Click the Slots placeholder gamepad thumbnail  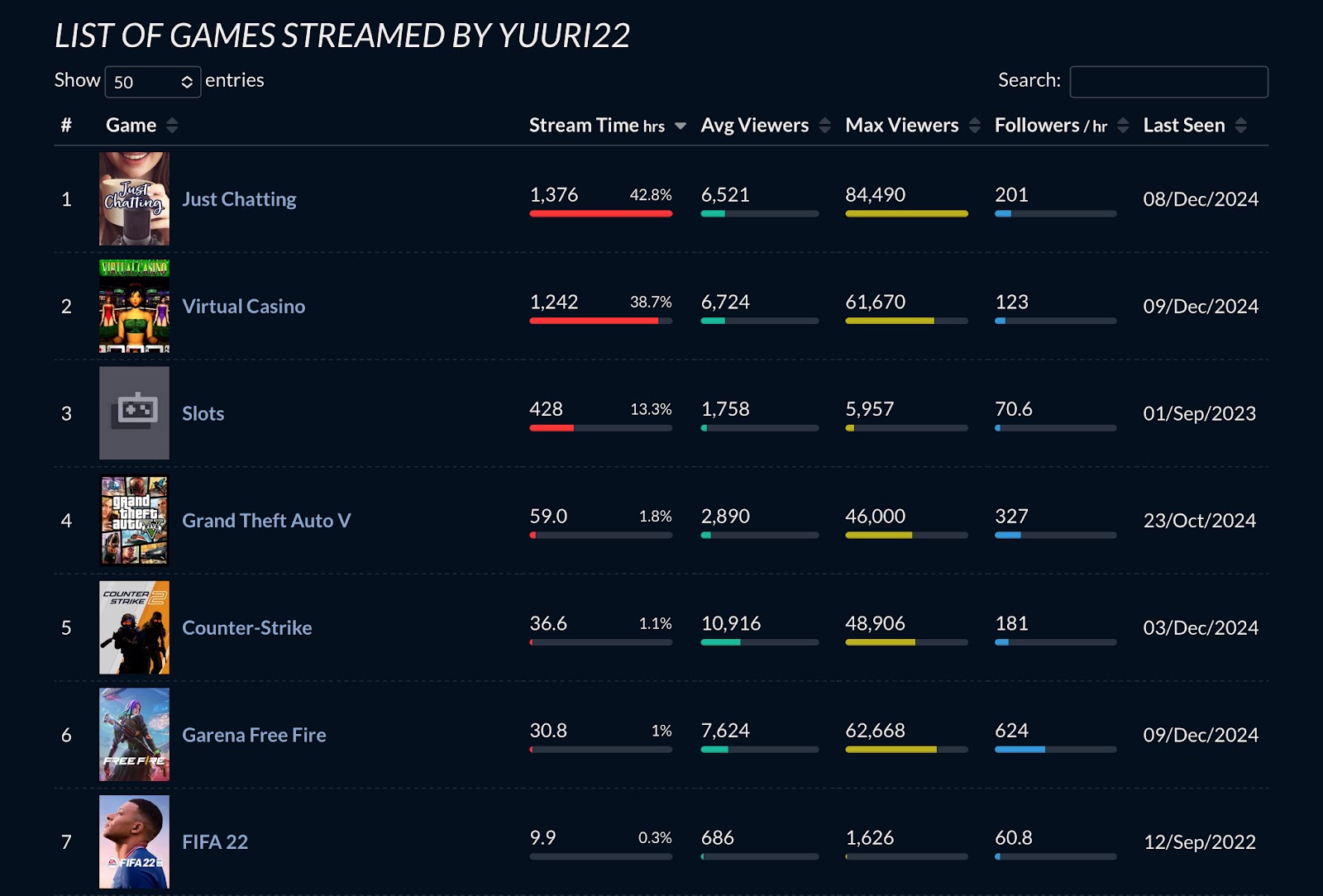134,413
